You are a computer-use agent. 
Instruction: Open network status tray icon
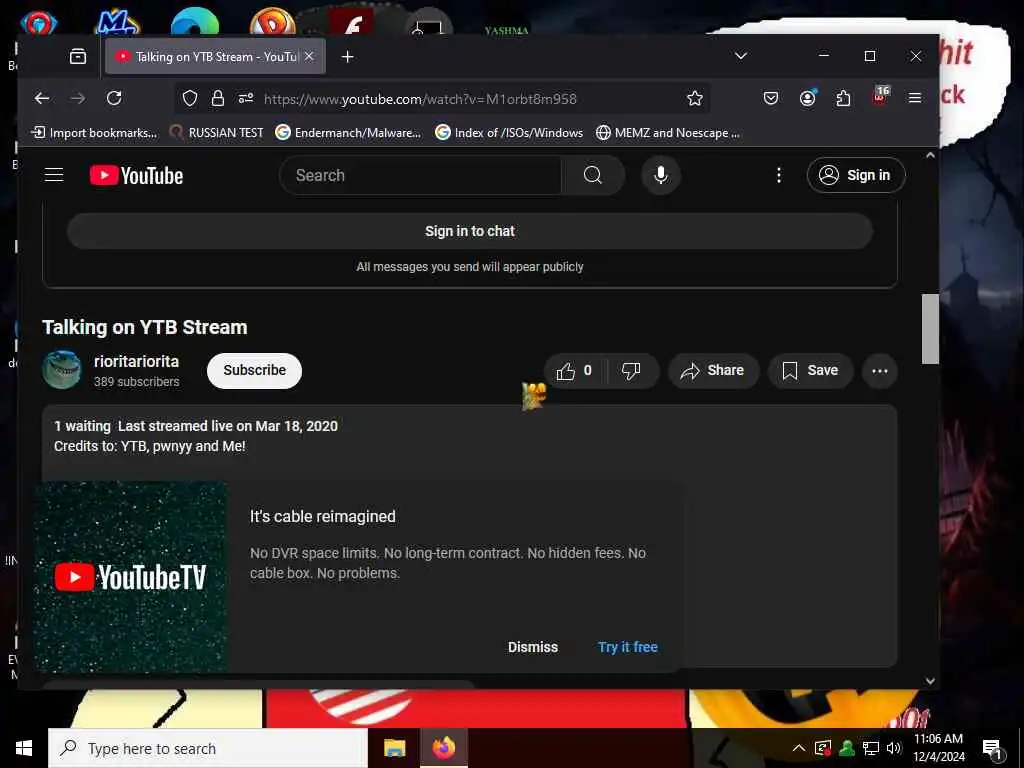tap(871, 748)
